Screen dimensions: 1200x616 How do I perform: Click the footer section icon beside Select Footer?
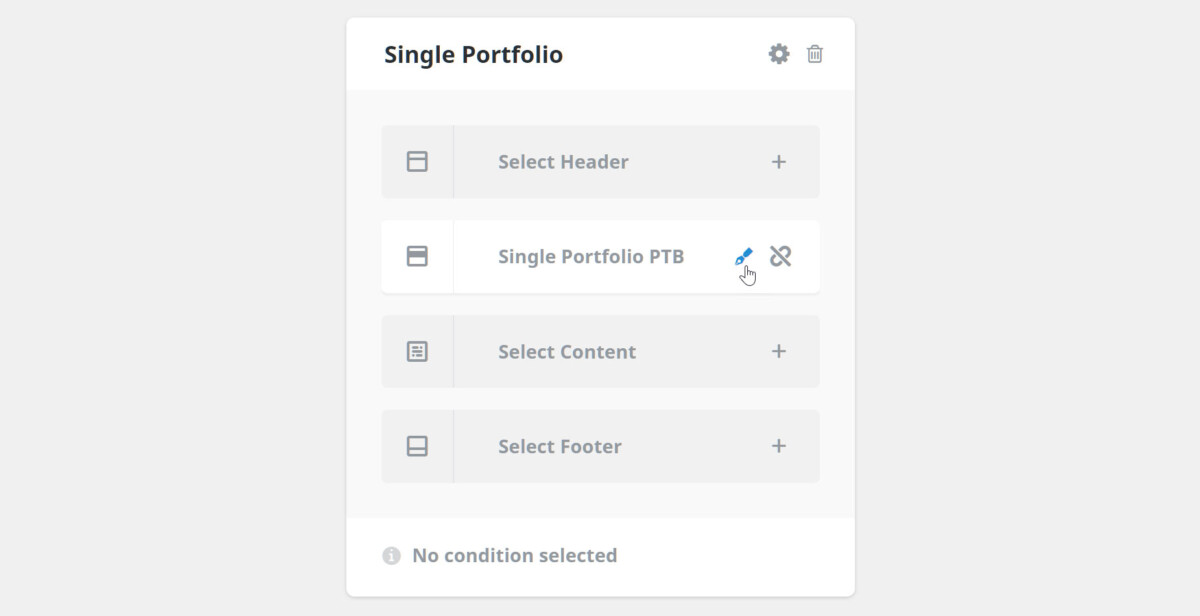[417, 446]
